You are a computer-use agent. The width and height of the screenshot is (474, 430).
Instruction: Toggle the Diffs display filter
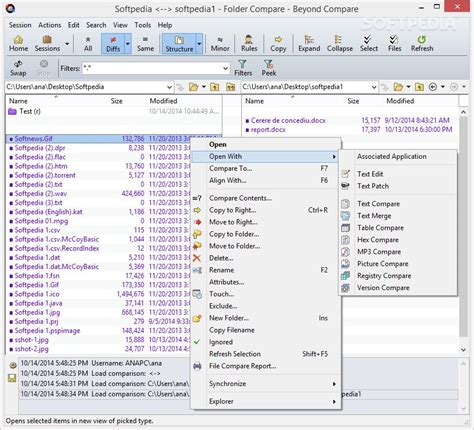point(113,44)
